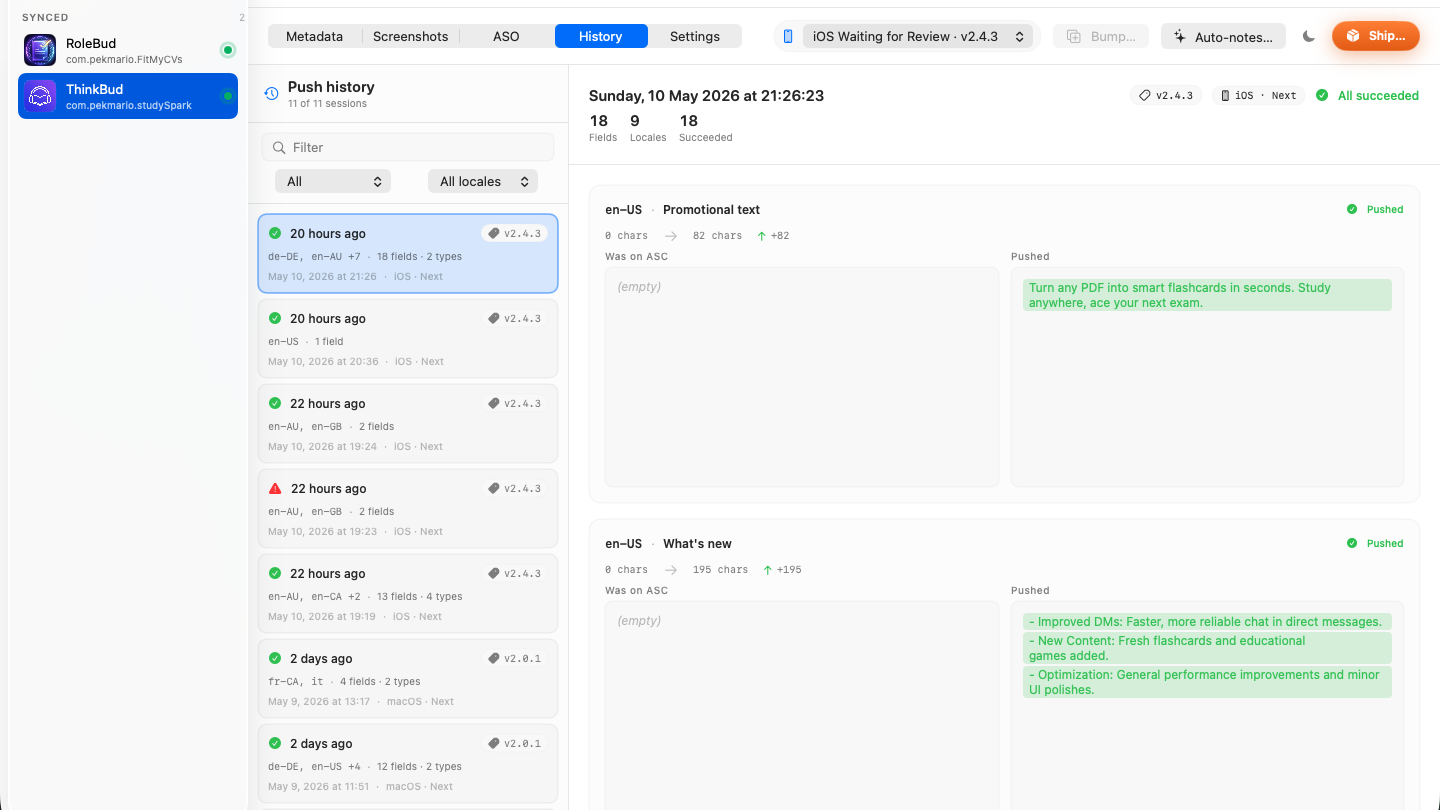Viewport: 1440px width, 810px height.
Task: Click the ThinkBud app icon
Action: pos(40,96)
